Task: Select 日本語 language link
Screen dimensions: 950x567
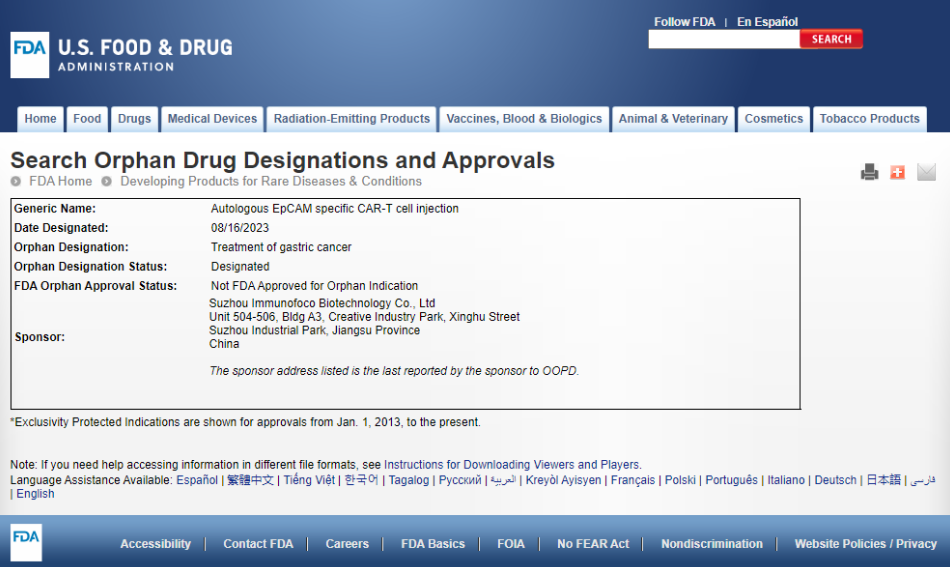Action: (x=883, y=480)
